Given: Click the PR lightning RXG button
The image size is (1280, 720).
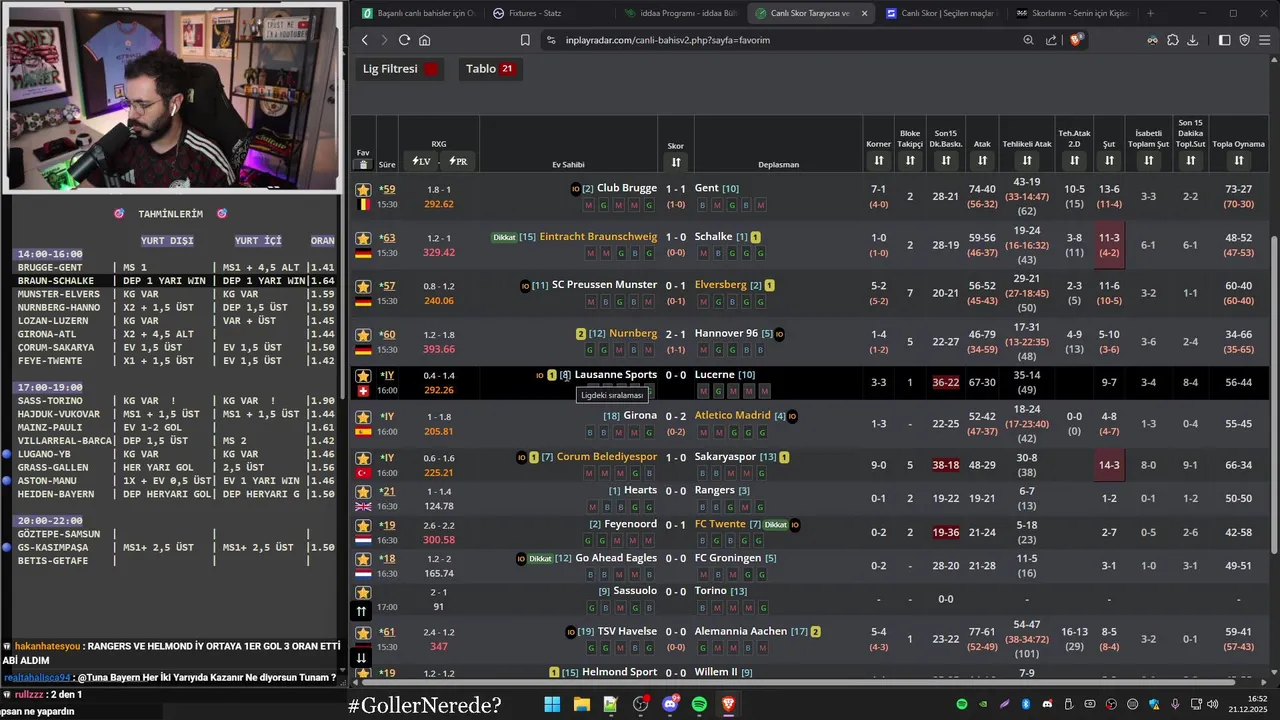Looking at the screenshot, I should point(458,161).
